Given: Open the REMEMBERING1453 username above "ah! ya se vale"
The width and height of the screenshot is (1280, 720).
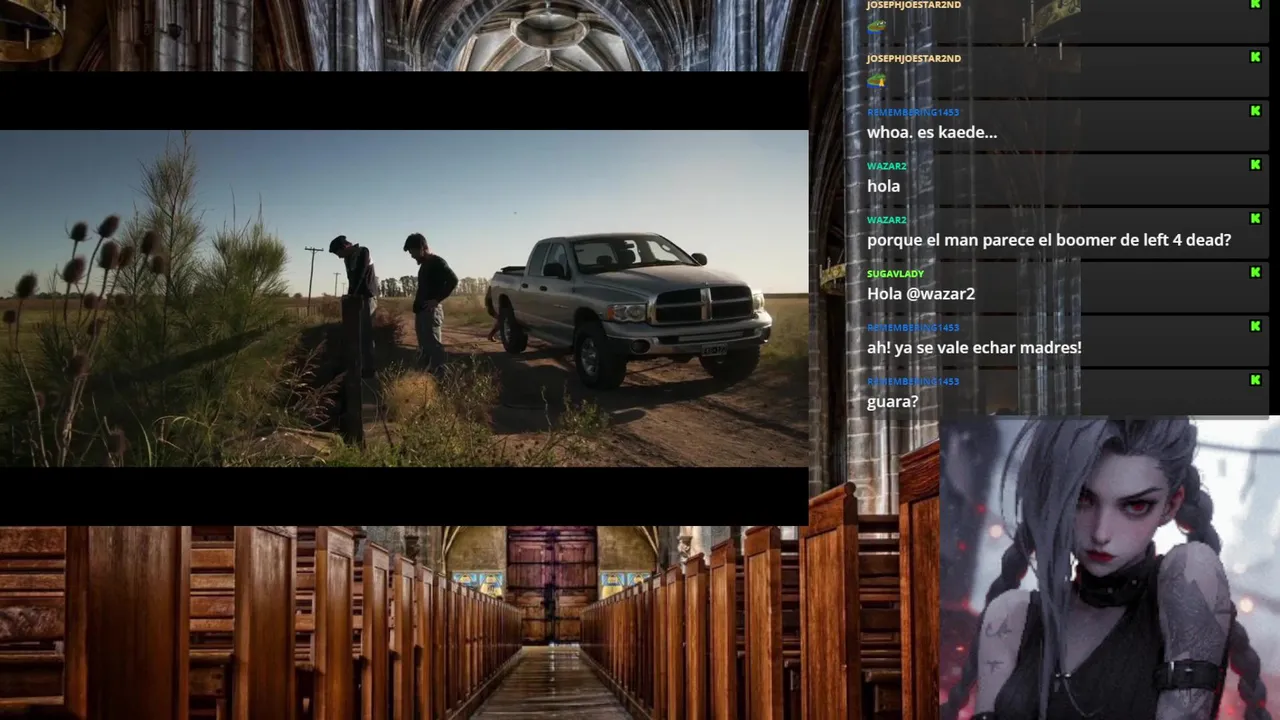Looking at the screenshot, I should (913, 328).
